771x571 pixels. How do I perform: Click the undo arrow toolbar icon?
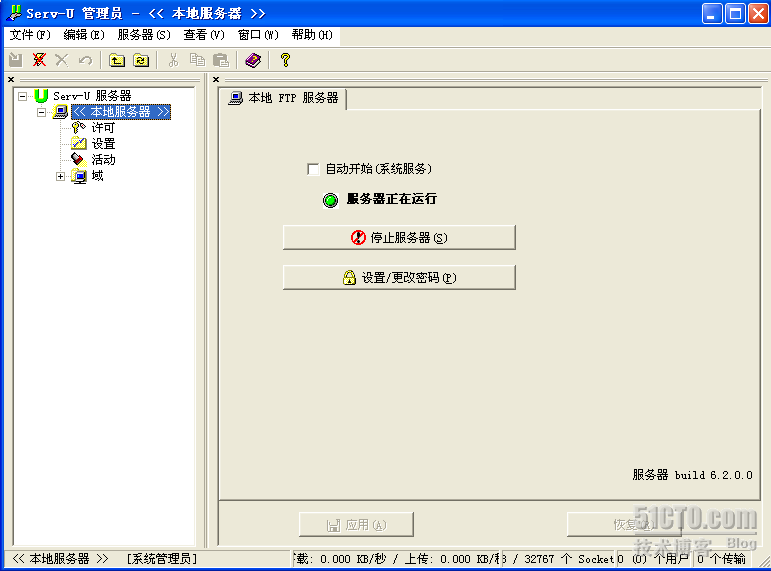pyautogui.click(x=86, y=60)
